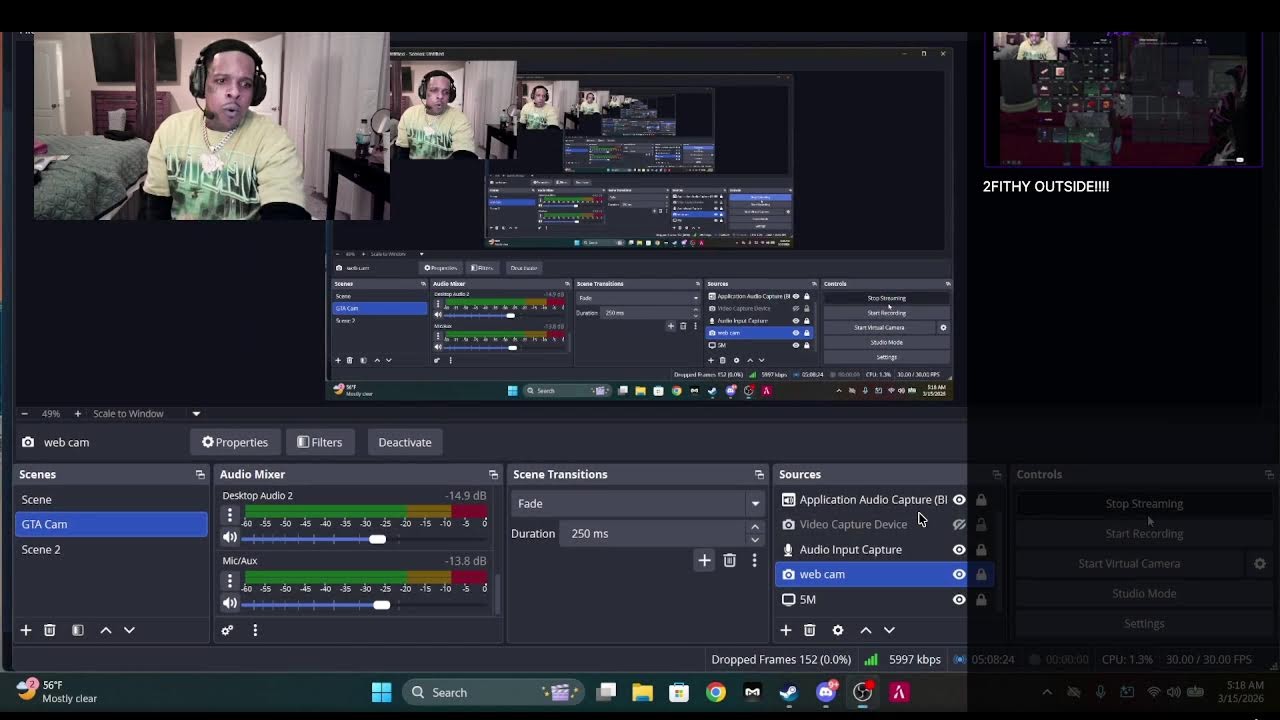Increase transition duration with up stepper arrow

[755, 527]
